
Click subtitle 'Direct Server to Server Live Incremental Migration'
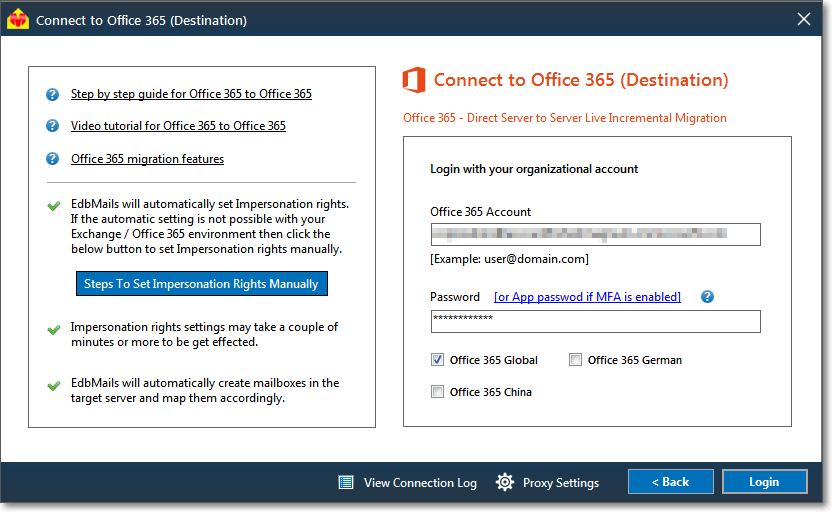point(596,118)
